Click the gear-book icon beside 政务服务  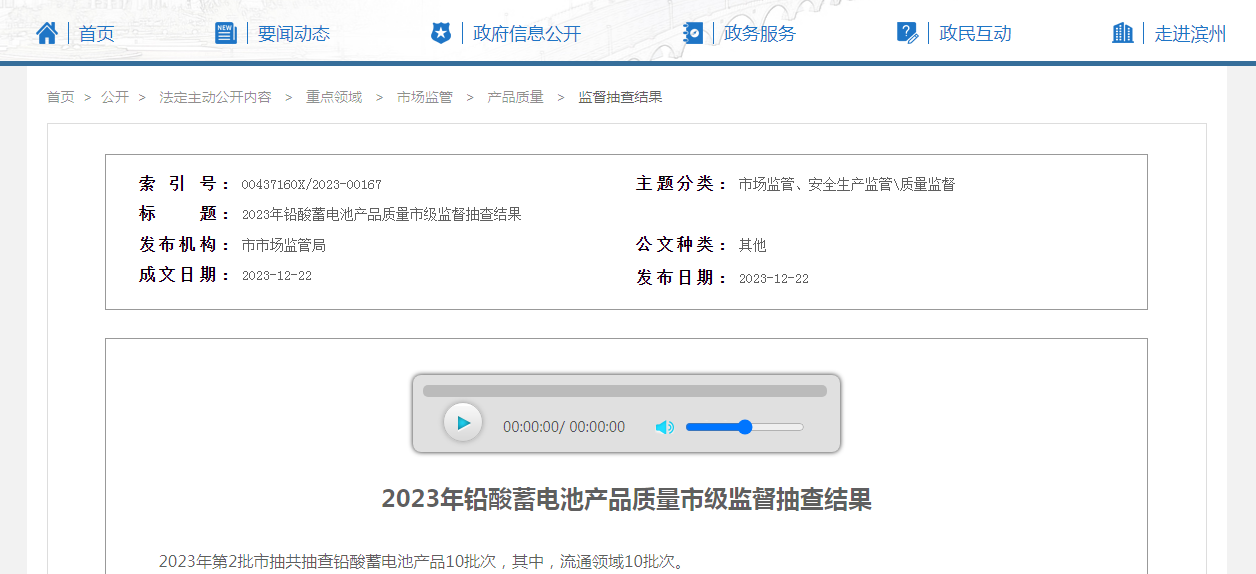pos(693,33)
